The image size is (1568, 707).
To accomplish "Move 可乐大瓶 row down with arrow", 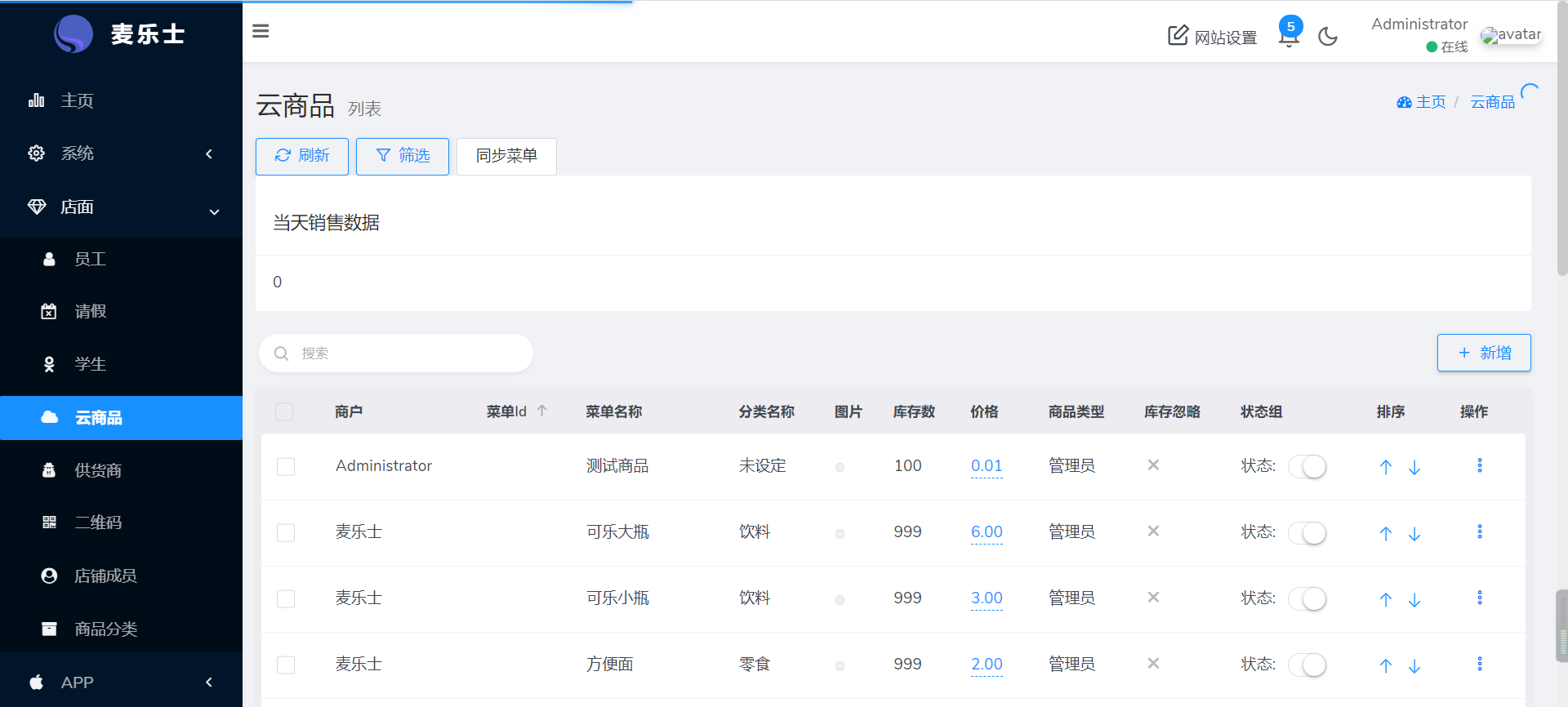I will (1414, 533).
